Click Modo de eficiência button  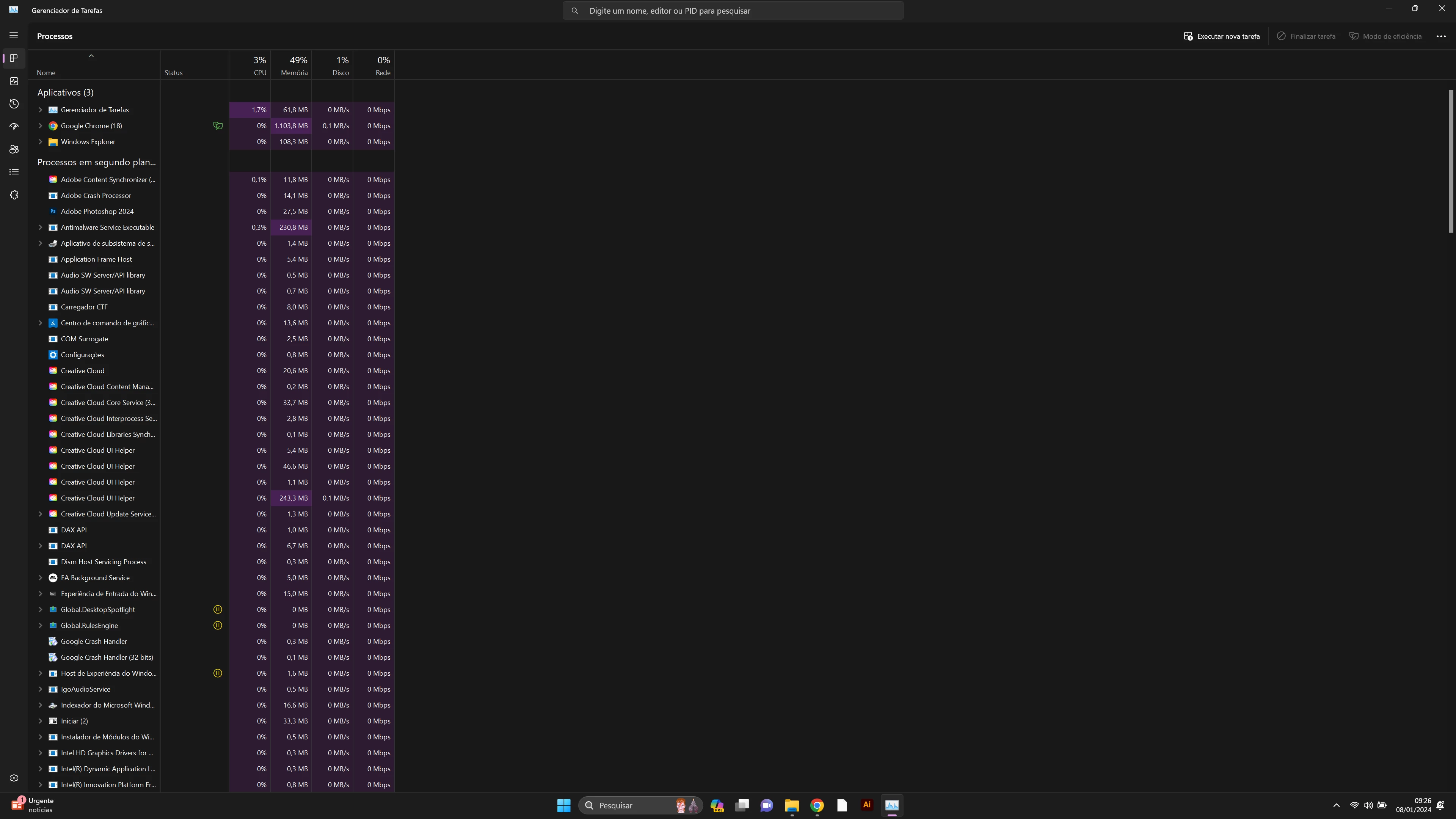(x=1385, y=36)
